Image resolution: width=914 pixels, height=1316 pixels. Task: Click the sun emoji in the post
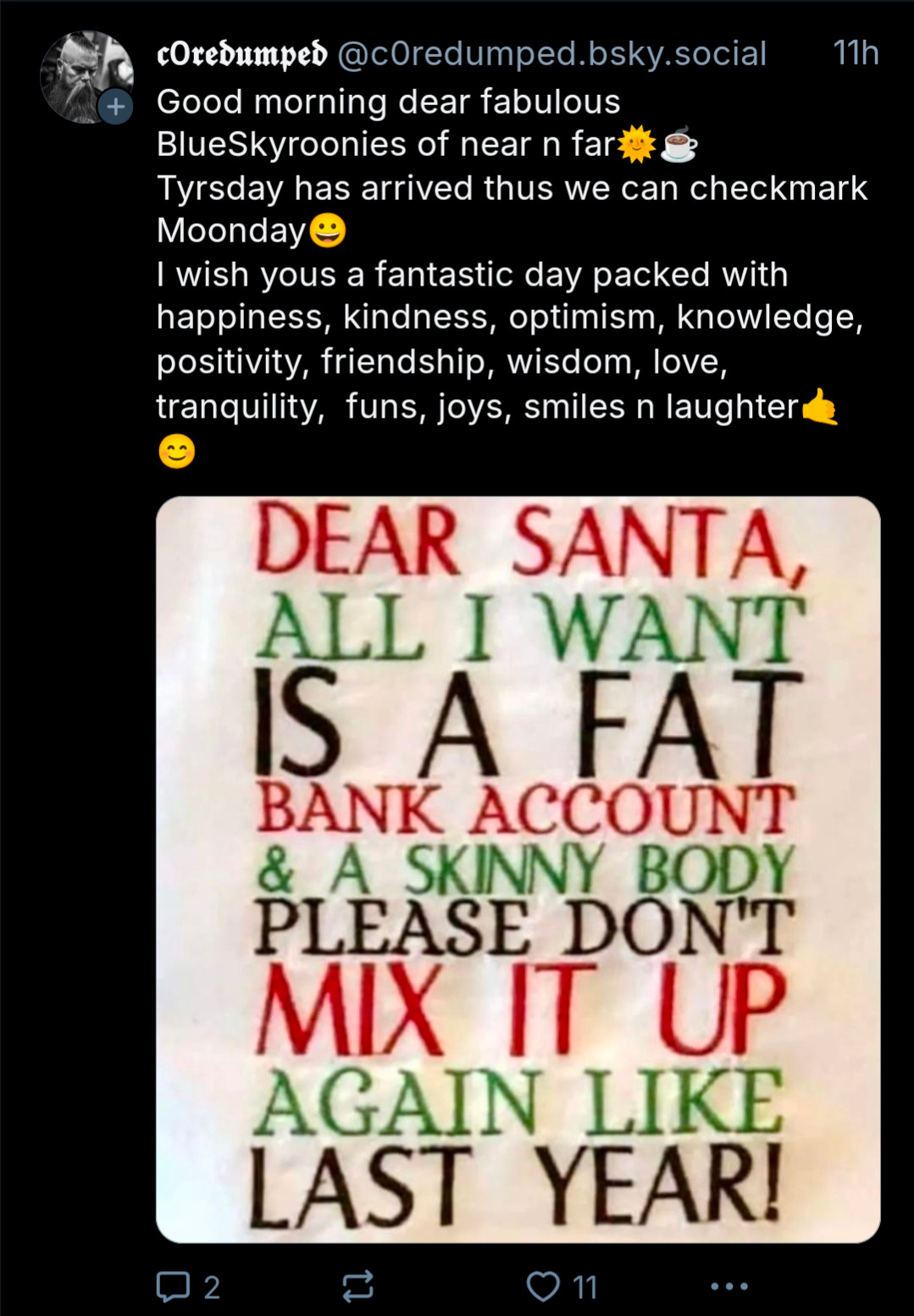(636, 144)
